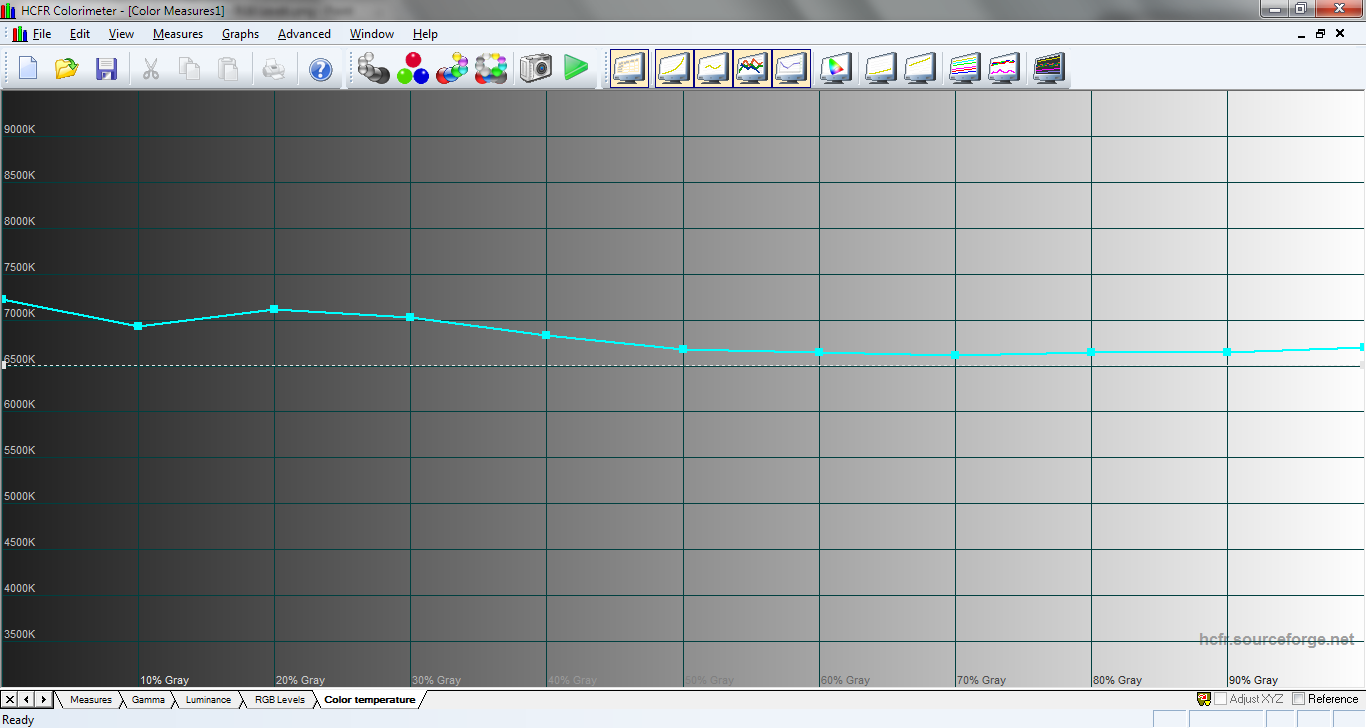Click the 6500K axis label

(x=20, y=359)
